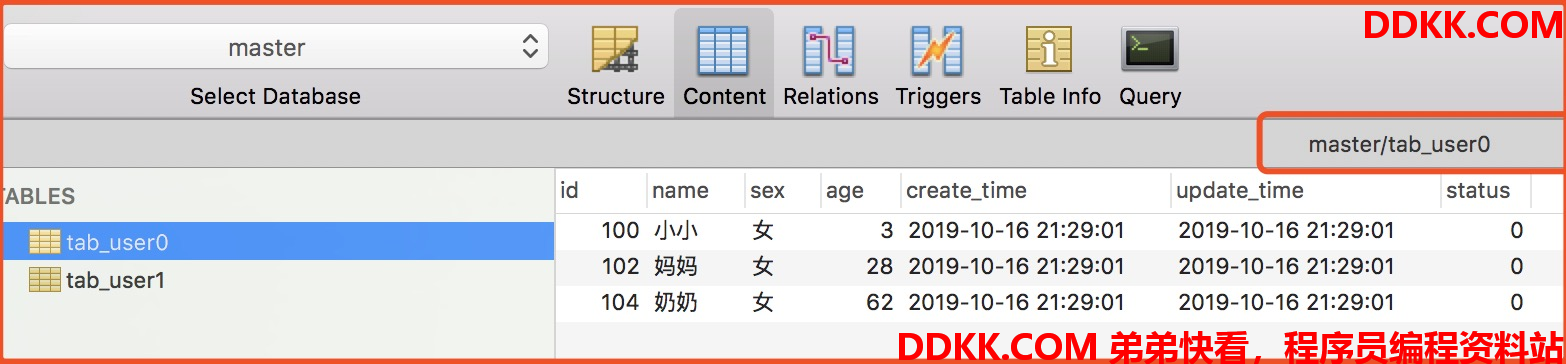Sort by the id column header
Image resolution: width=1566 pixels, height=364 pixels.
(601, 190)
